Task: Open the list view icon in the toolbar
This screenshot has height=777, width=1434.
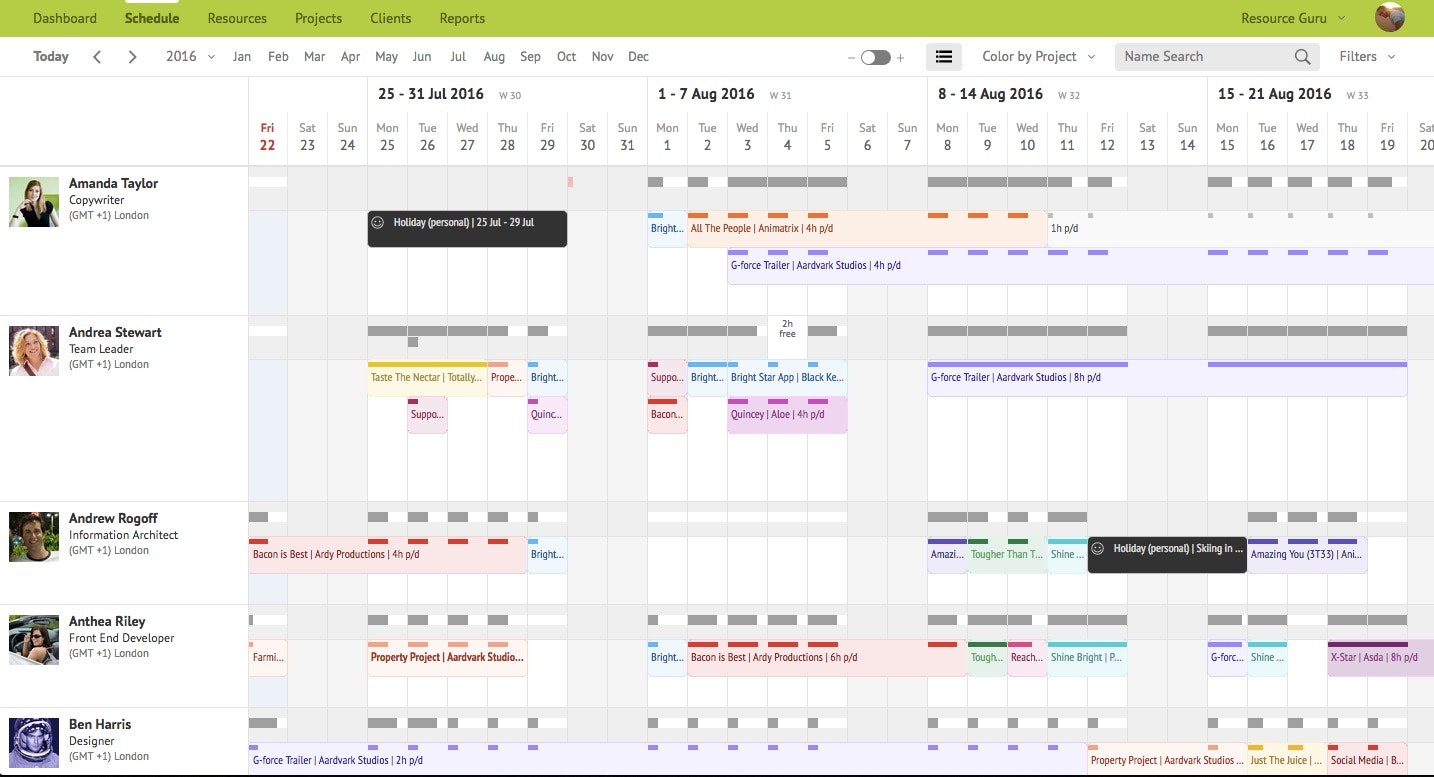Action: pos(943,57)
